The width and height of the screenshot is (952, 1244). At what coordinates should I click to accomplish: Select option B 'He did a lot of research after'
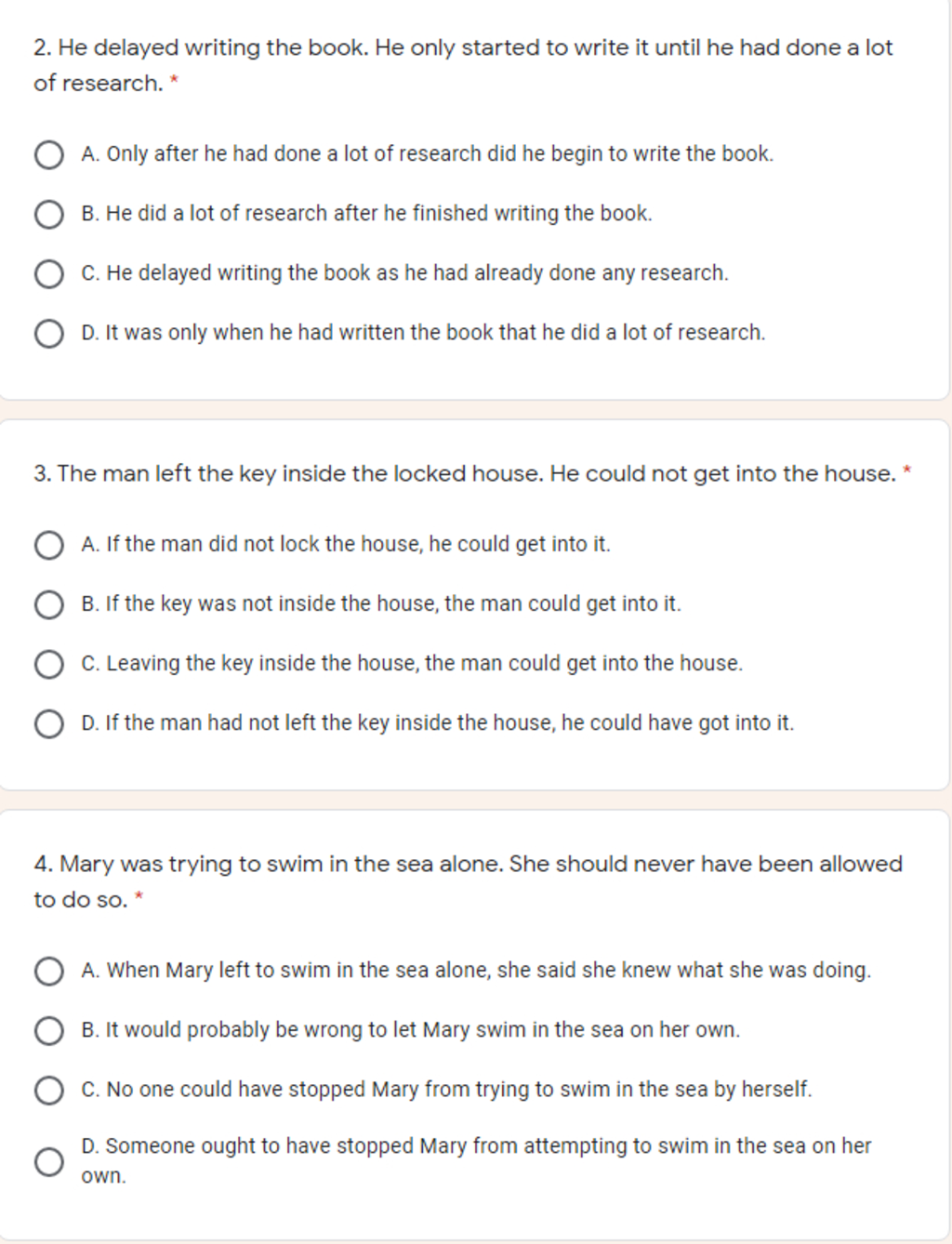(49, 214)
